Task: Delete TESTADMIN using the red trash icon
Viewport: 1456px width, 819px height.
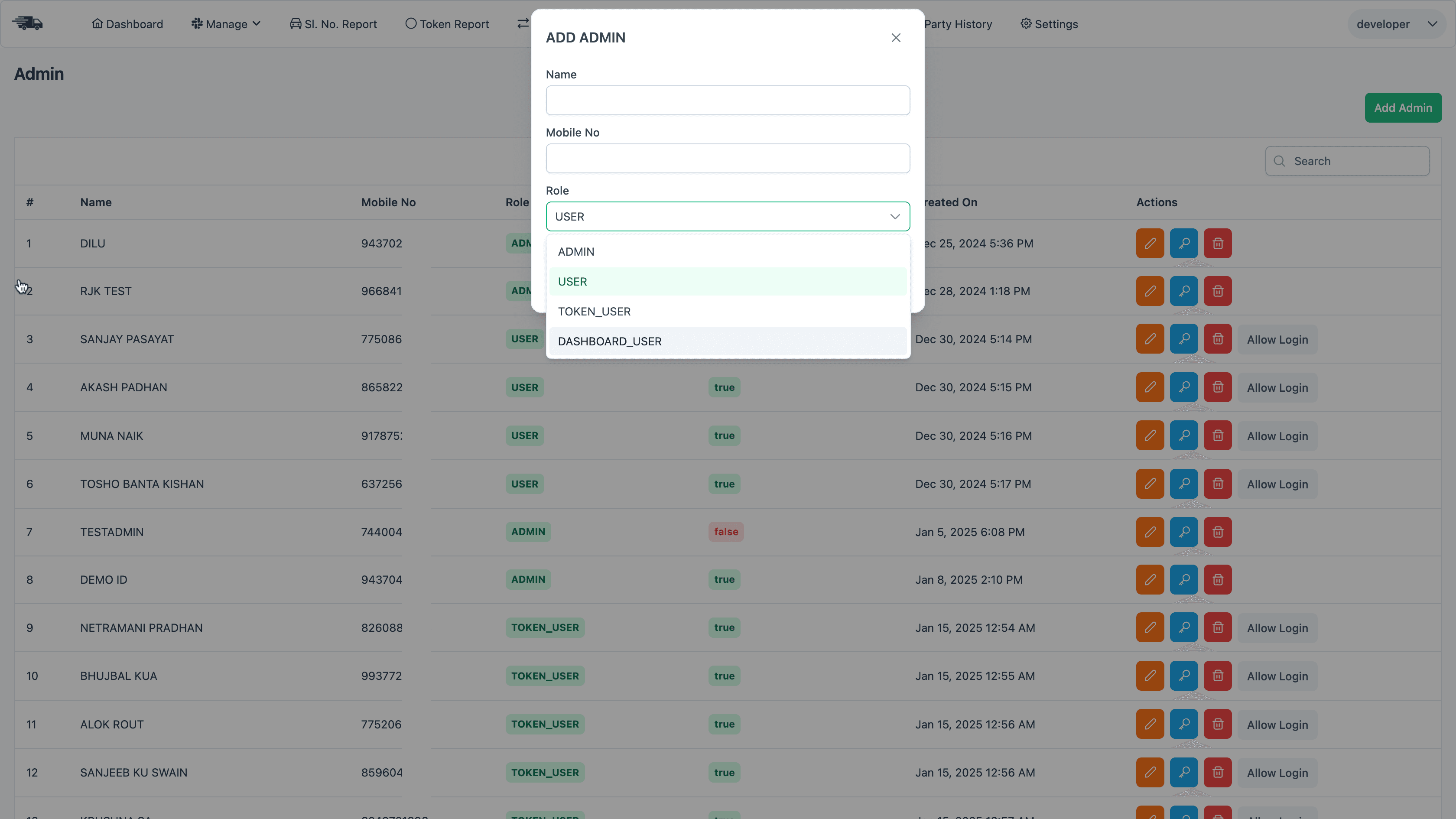Action: (1218, 532)
